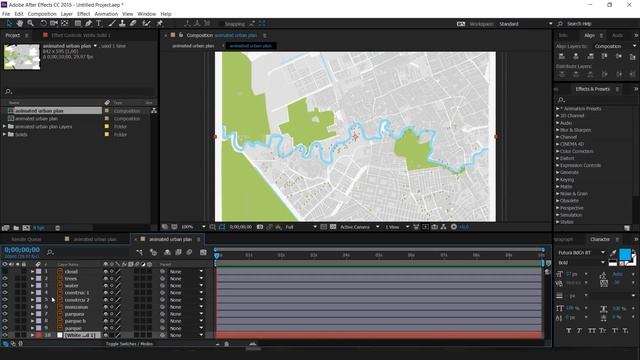
Task: Toggle visibility of White Solid 1 layer
Action: (x=5, y=335)
